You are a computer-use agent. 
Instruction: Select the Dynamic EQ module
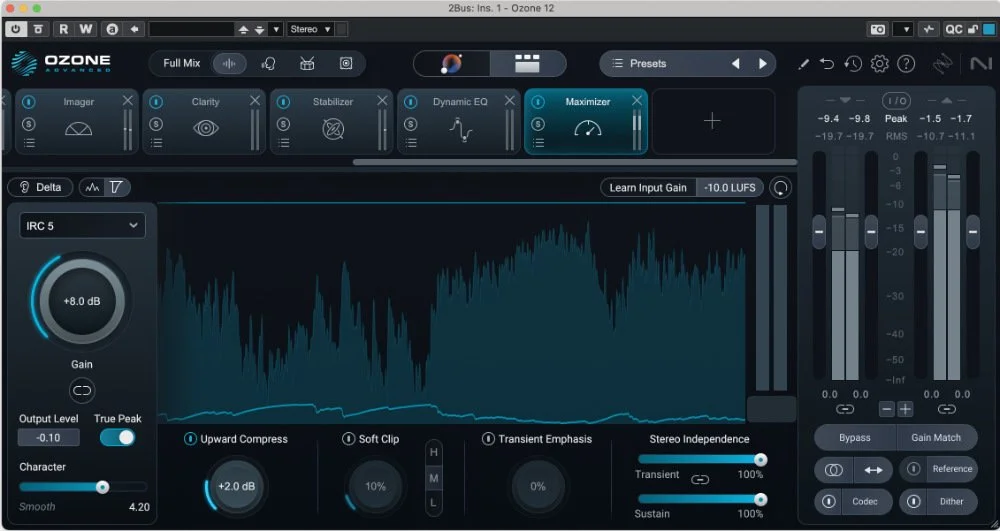(x=459, y=121)
